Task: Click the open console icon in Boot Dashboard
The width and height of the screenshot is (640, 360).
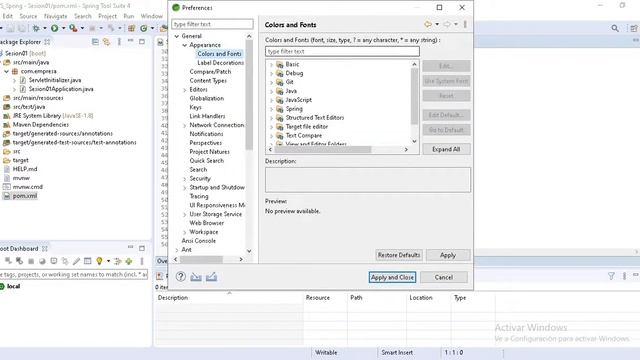Action: click(53, 261)
